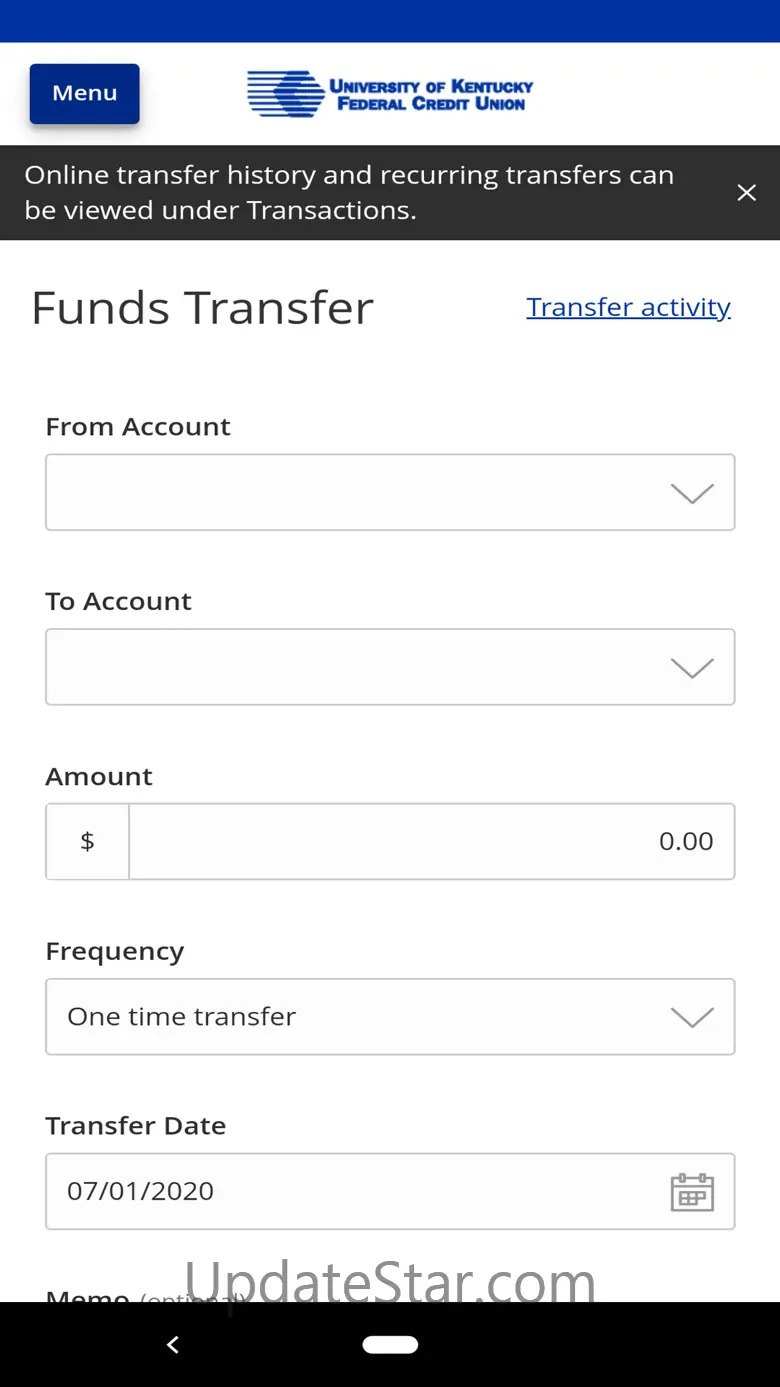The width and height of the screenshot is (780, 1387).
Task: Tap the Funds Transfer page heading
Action: [x=202, y=308]
